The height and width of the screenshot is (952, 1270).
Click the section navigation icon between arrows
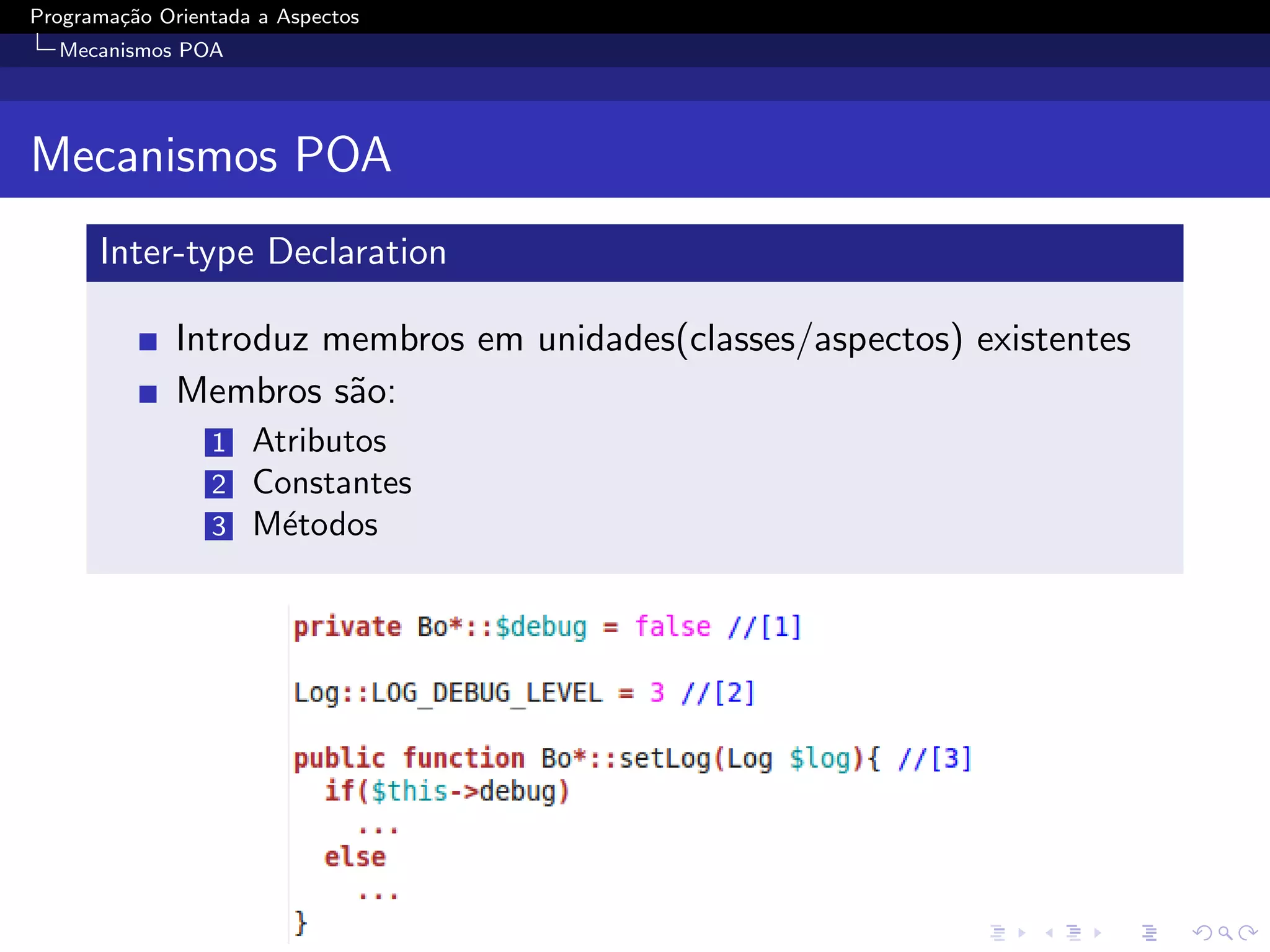[1074, 933]
